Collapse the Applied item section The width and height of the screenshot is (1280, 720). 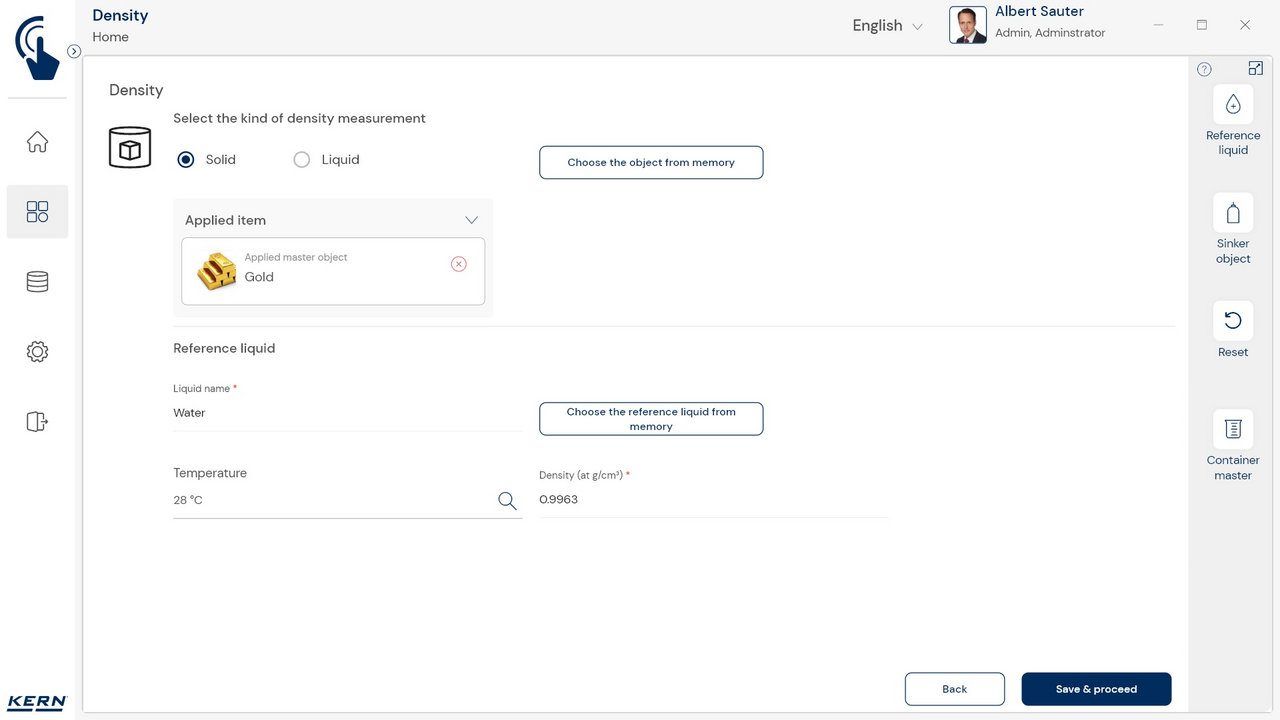point(471,220)
